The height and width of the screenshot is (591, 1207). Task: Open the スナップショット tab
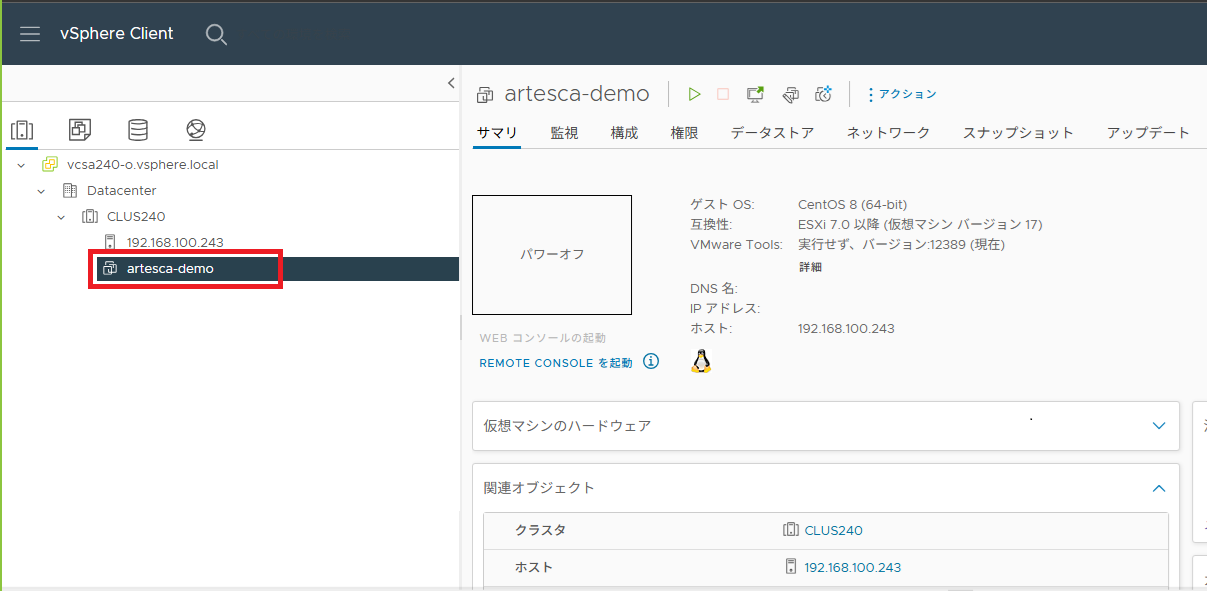[1018, 133]
